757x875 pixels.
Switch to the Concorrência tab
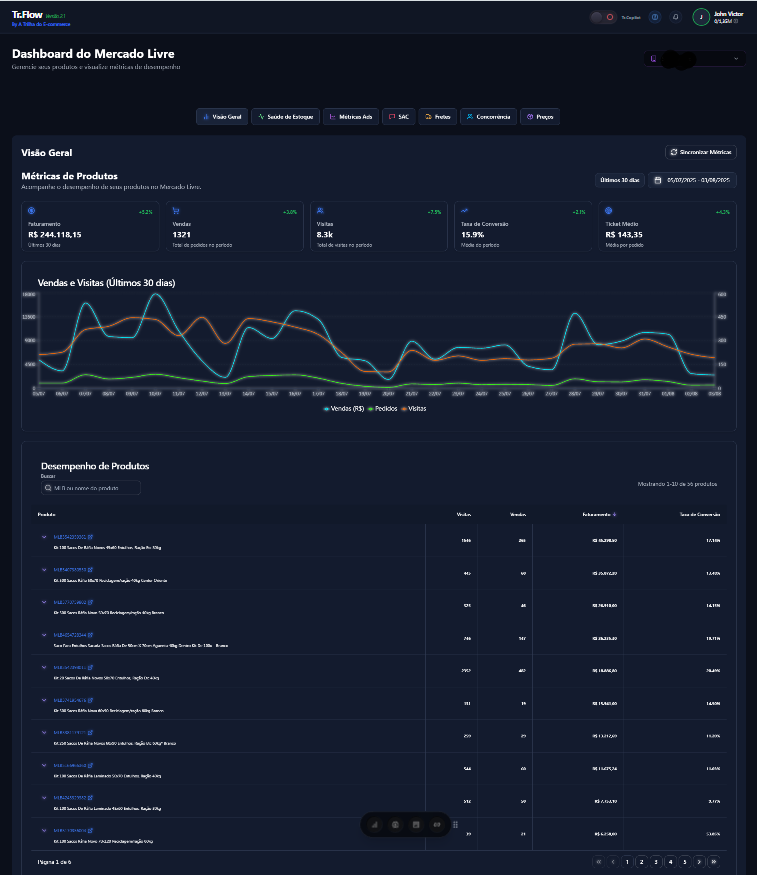489,117
